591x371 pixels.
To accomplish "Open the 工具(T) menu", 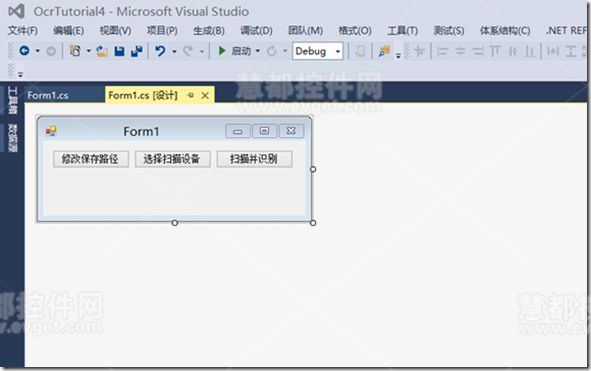I will [403, 30].
